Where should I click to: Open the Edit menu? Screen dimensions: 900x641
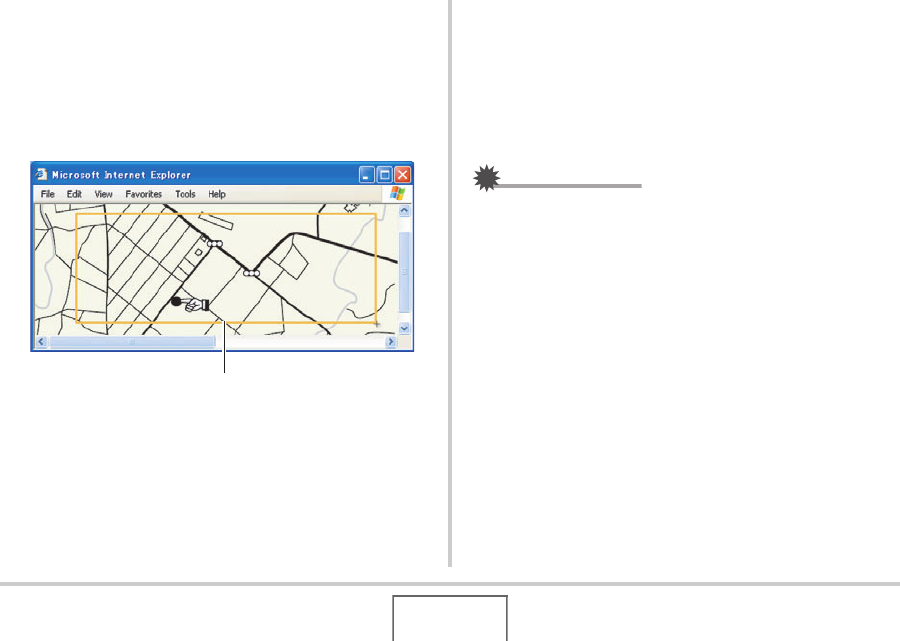74,194
